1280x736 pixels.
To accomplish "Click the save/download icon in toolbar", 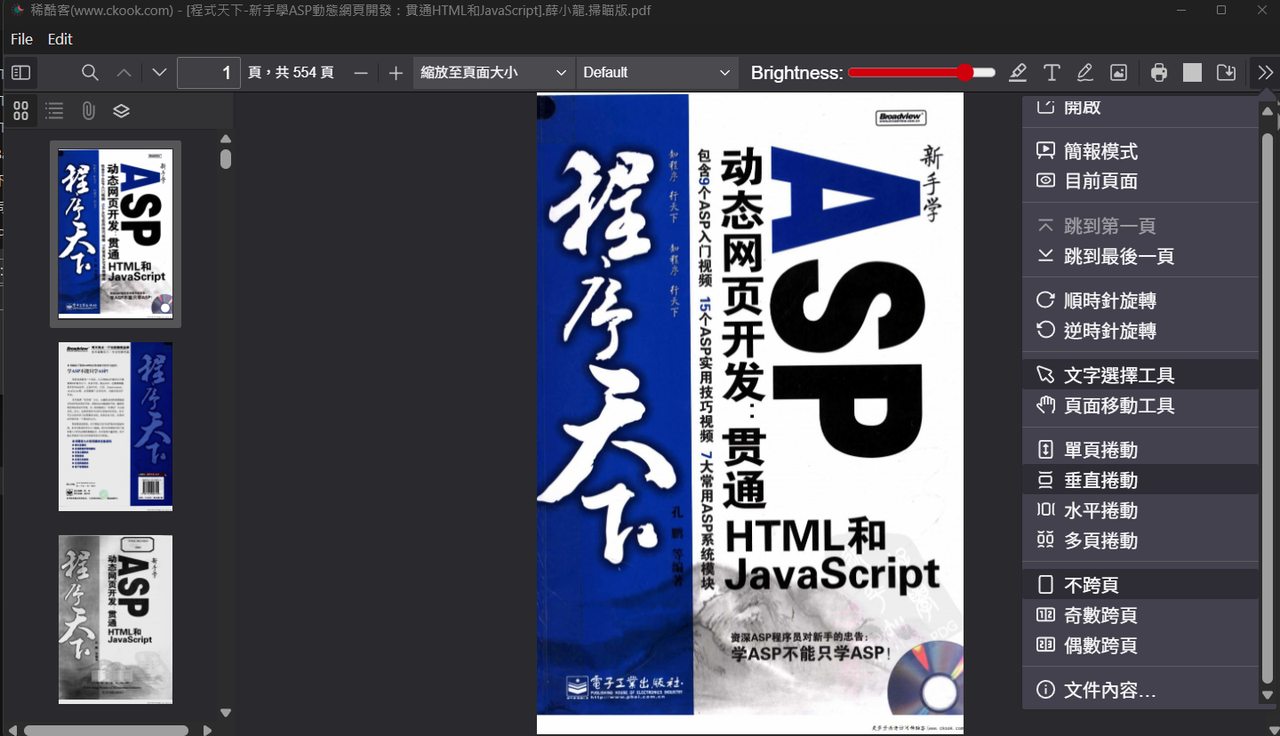I will coord(1226,73).
